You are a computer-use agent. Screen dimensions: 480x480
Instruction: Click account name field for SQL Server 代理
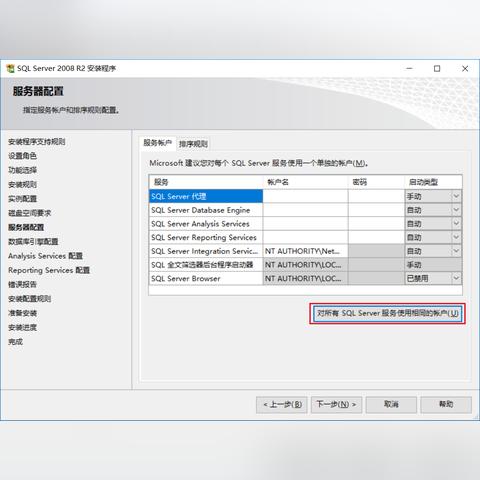(x=305, y=196)
